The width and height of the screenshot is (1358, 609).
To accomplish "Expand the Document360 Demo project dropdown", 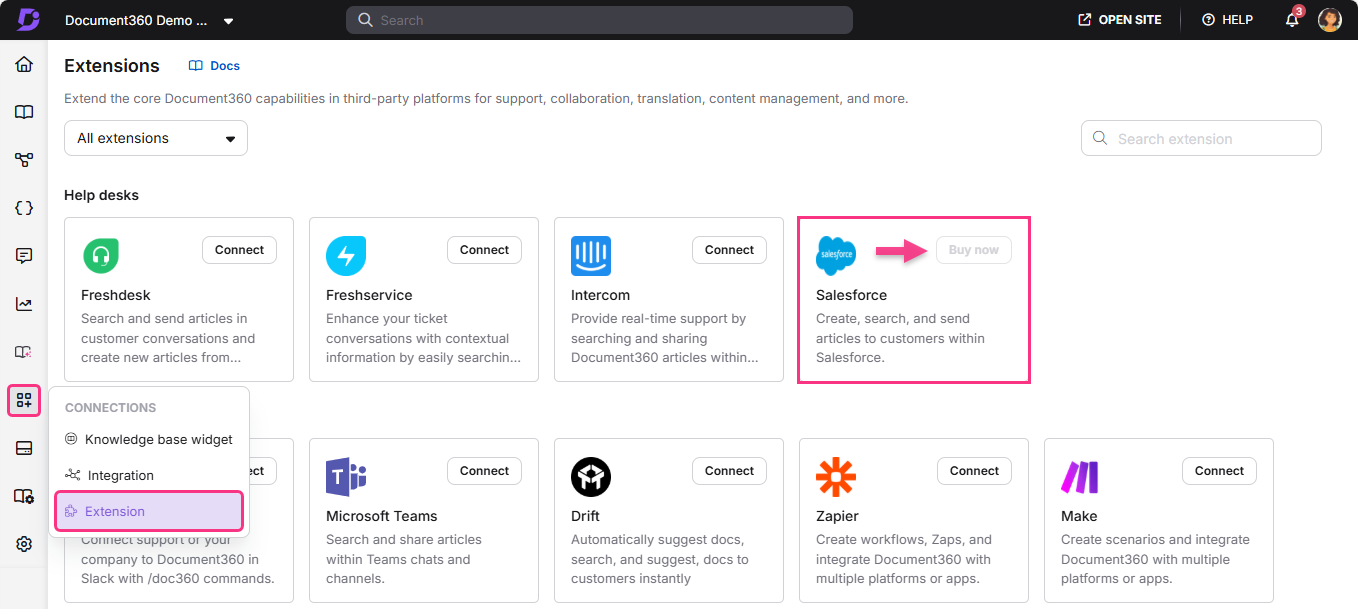I will (x=150, y=20).
